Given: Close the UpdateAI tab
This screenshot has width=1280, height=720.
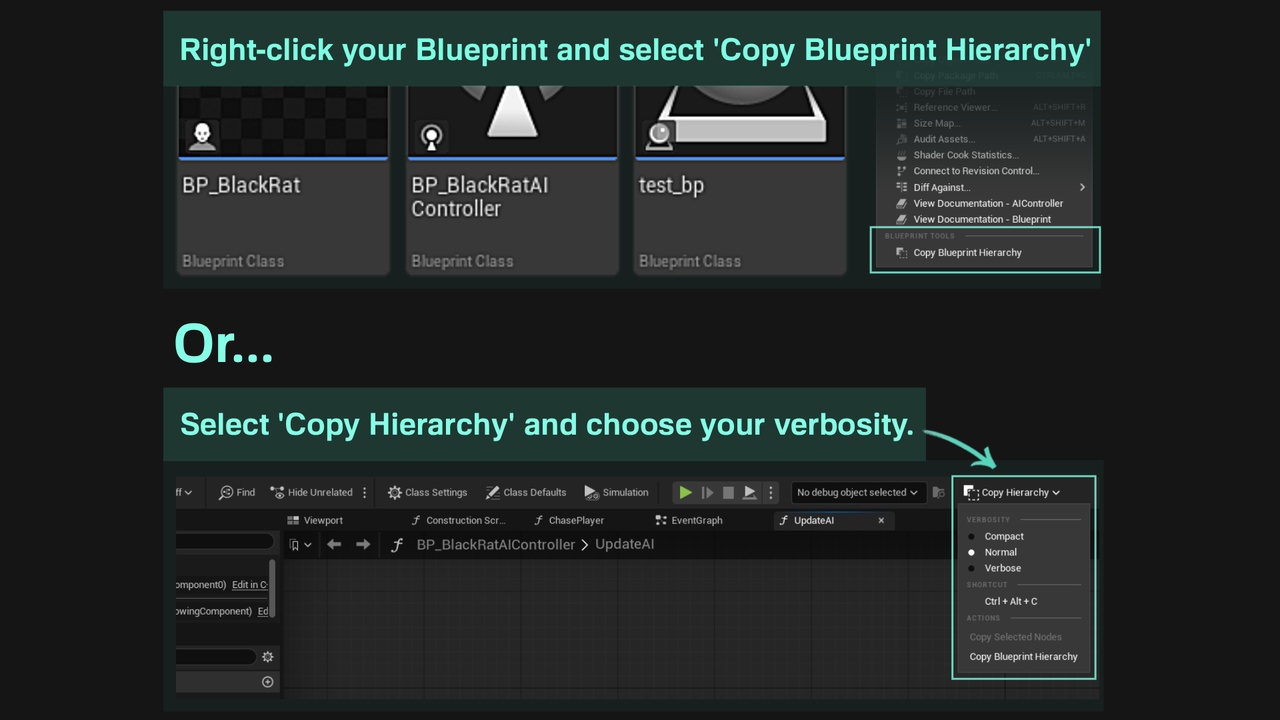Looking at the screenshot, I should click(881, 520).
